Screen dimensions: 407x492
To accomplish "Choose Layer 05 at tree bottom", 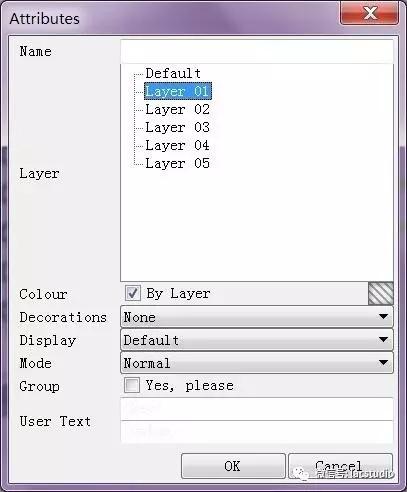I will coord(177,163).
